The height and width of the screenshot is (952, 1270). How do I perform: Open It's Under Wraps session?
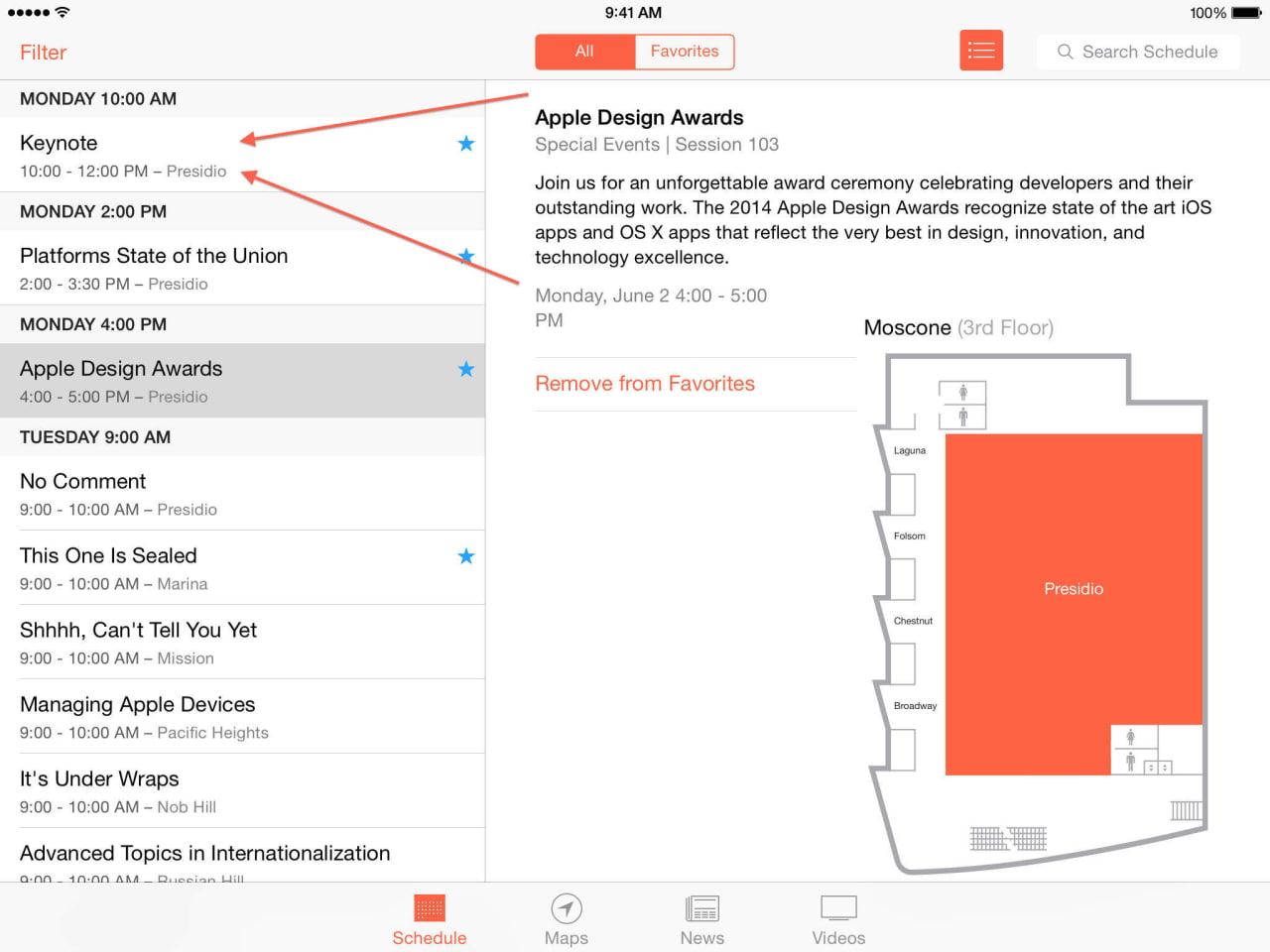tap(242, 791)
